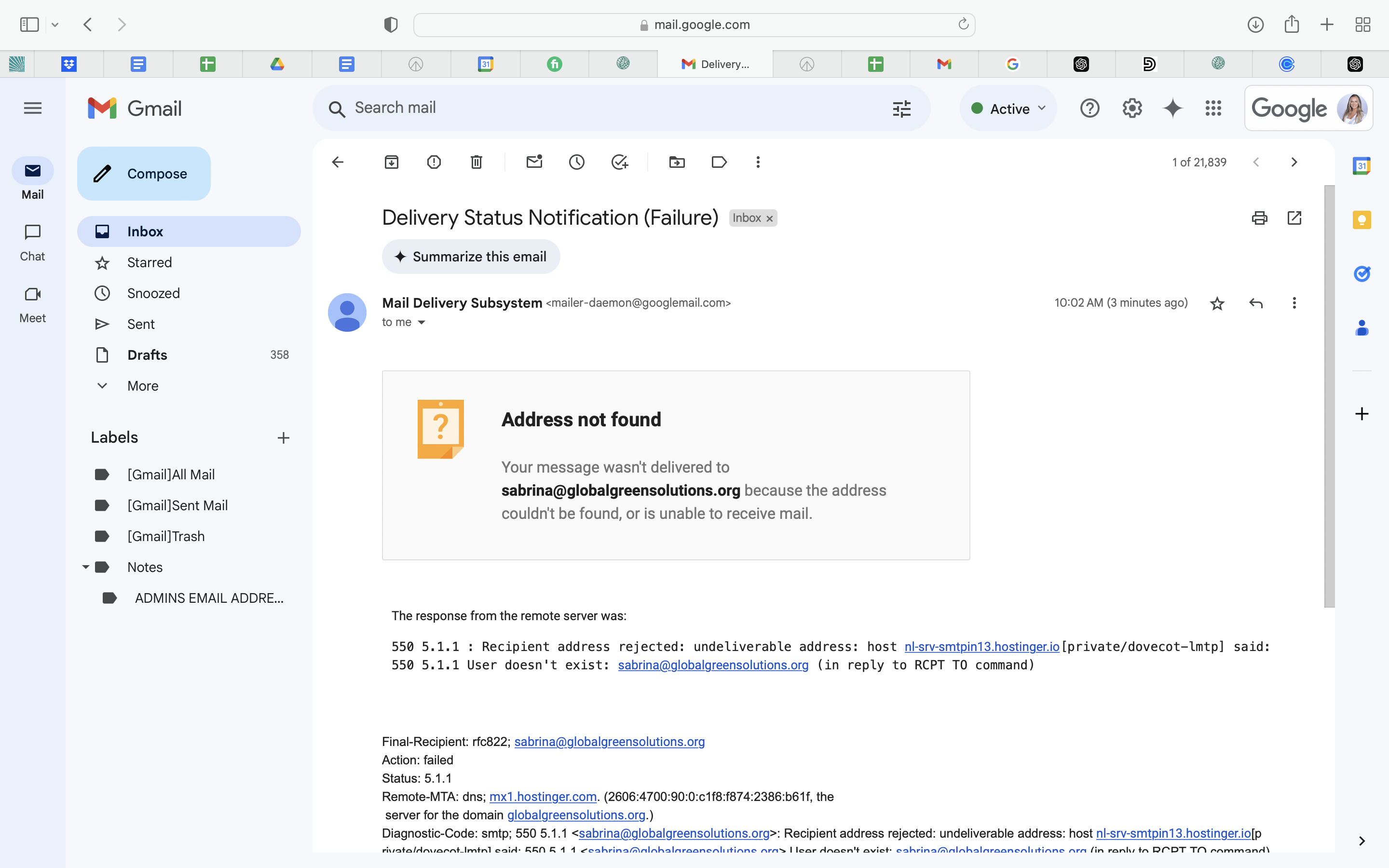This screenshot has width=1389, height=868.
Task: Delete the message via trash icon
Action: click(x=477, y=162)
